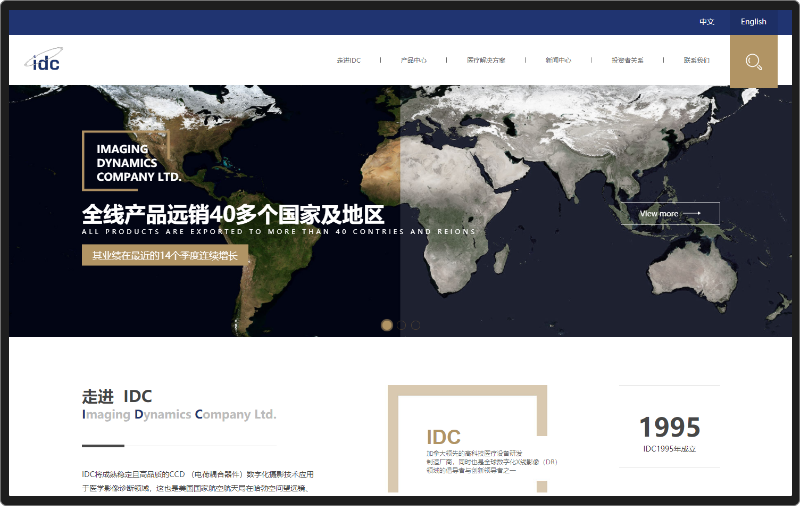800x506 pixels.
Task: Click the 1995 founding year figure
Action: click(x=669, y=427)
